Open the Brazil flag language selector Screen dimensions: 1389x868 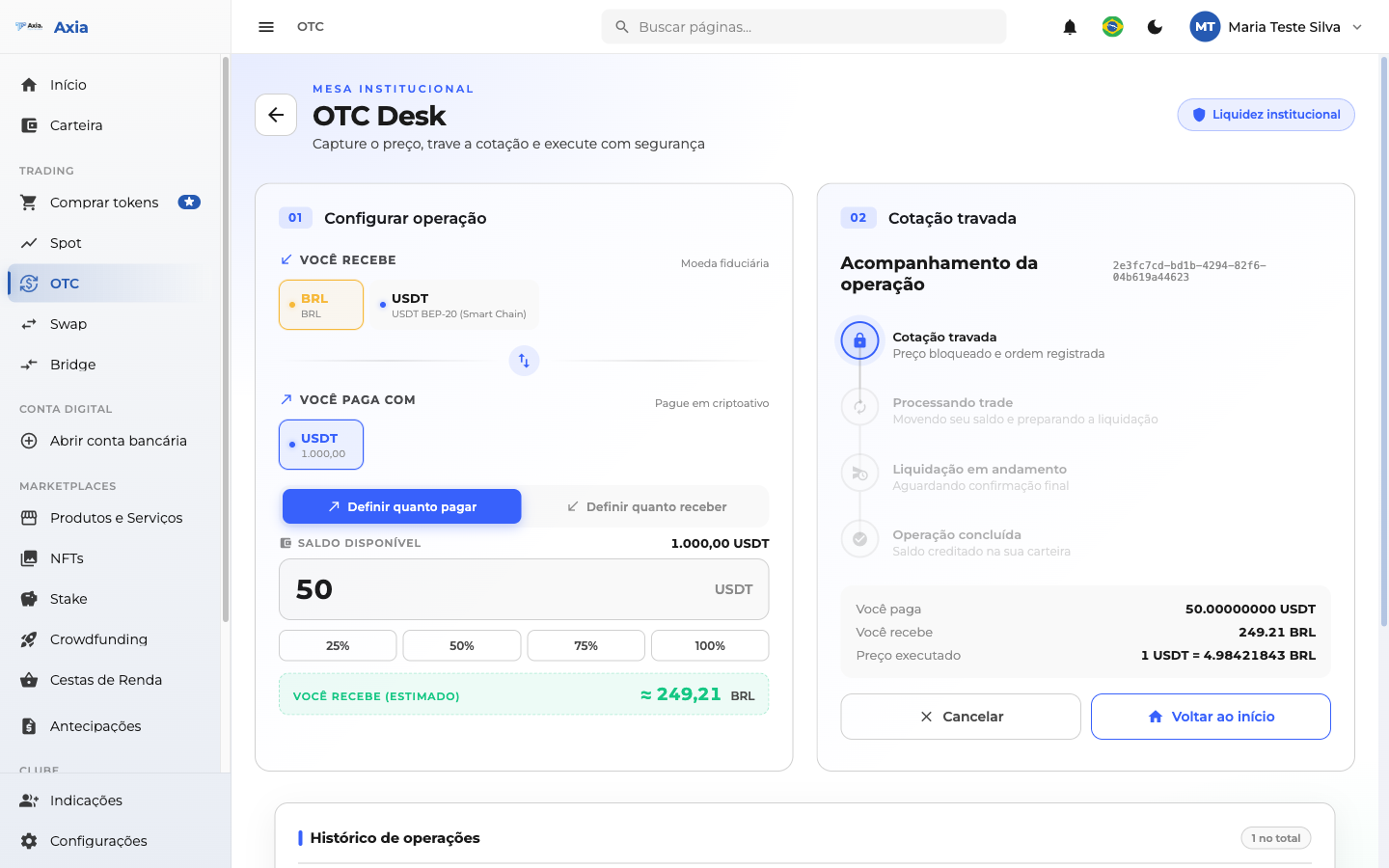click(x=1112, y=27)
